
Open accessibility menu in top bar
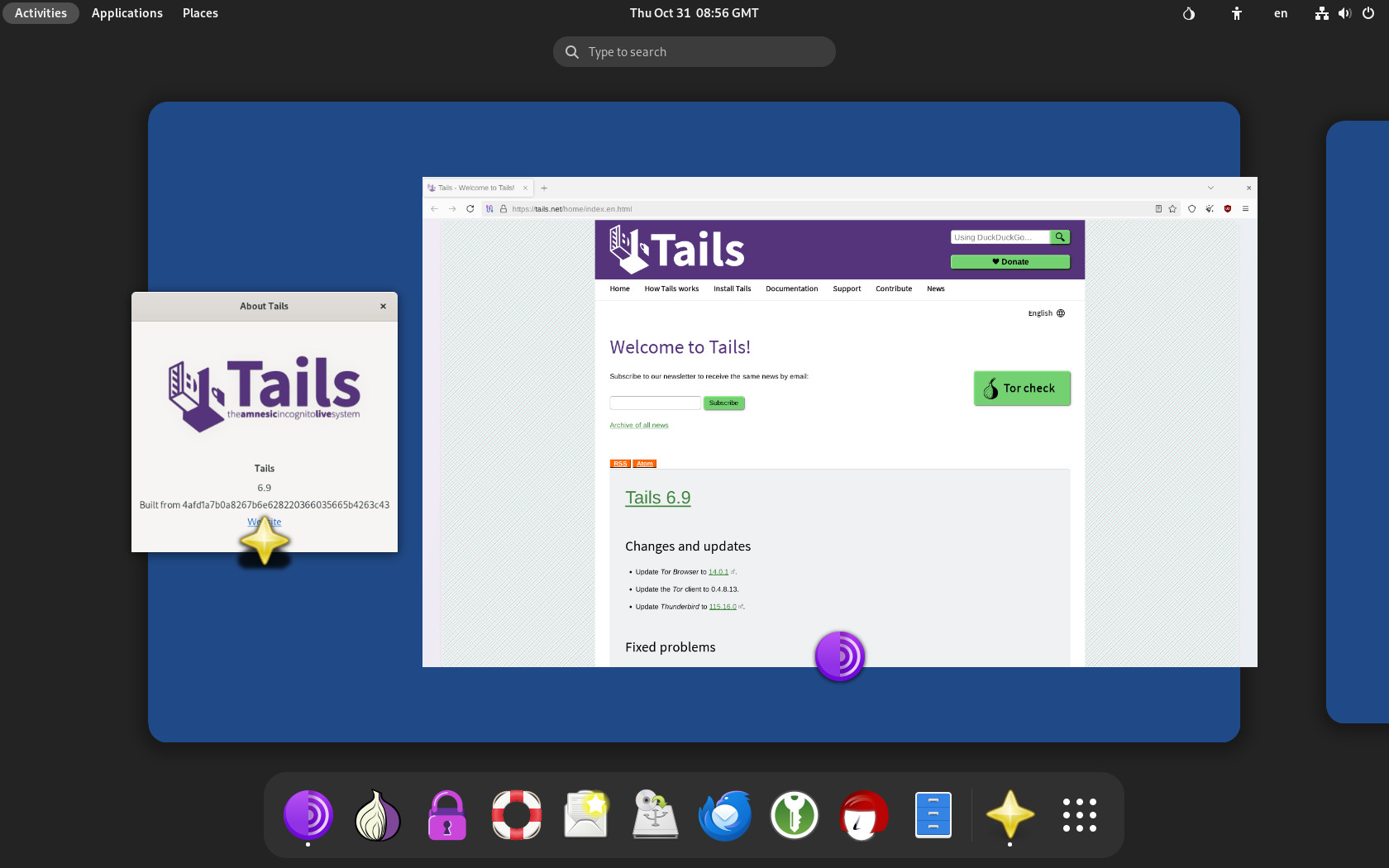(1237, 13)
